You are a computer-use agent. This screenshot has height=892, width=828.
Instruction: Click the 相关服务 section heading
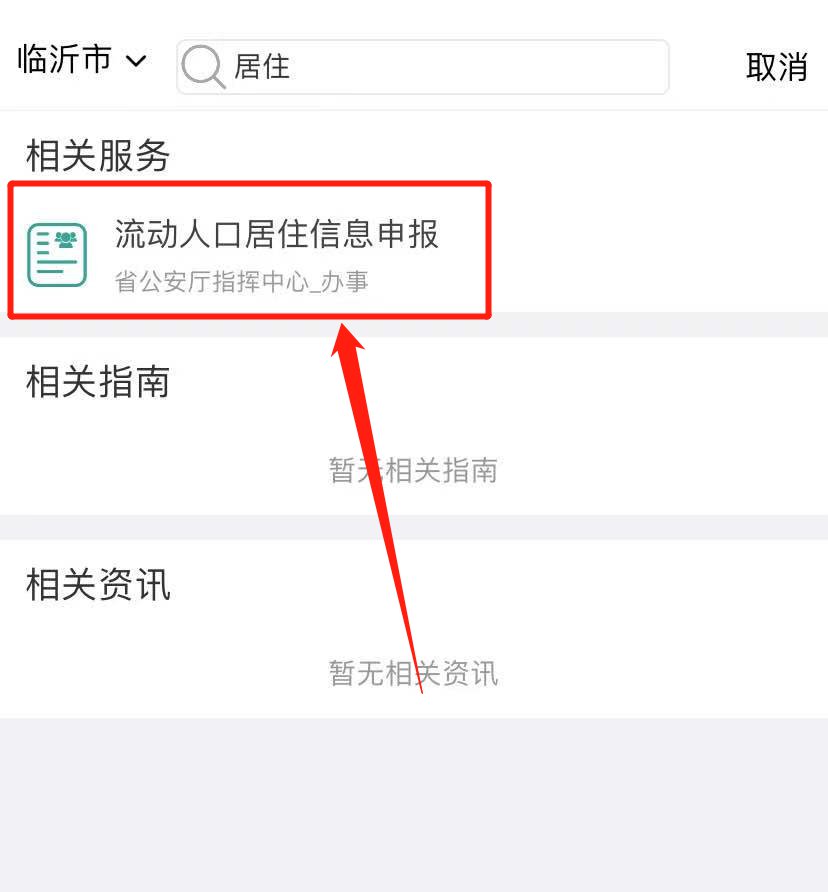pos(98,155)
